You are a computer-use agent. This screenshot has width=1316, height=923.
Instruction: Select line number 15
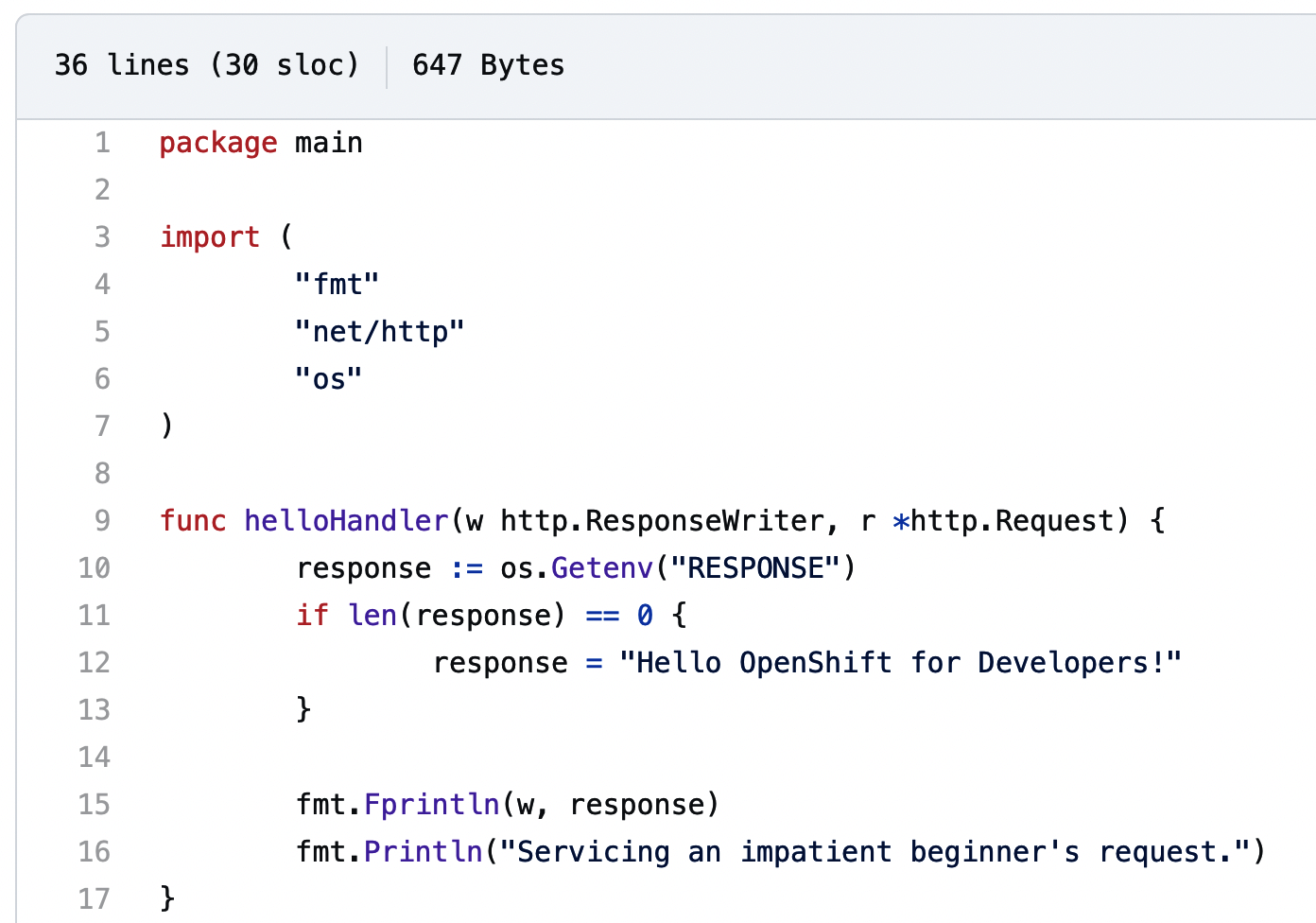click(94, 805)
